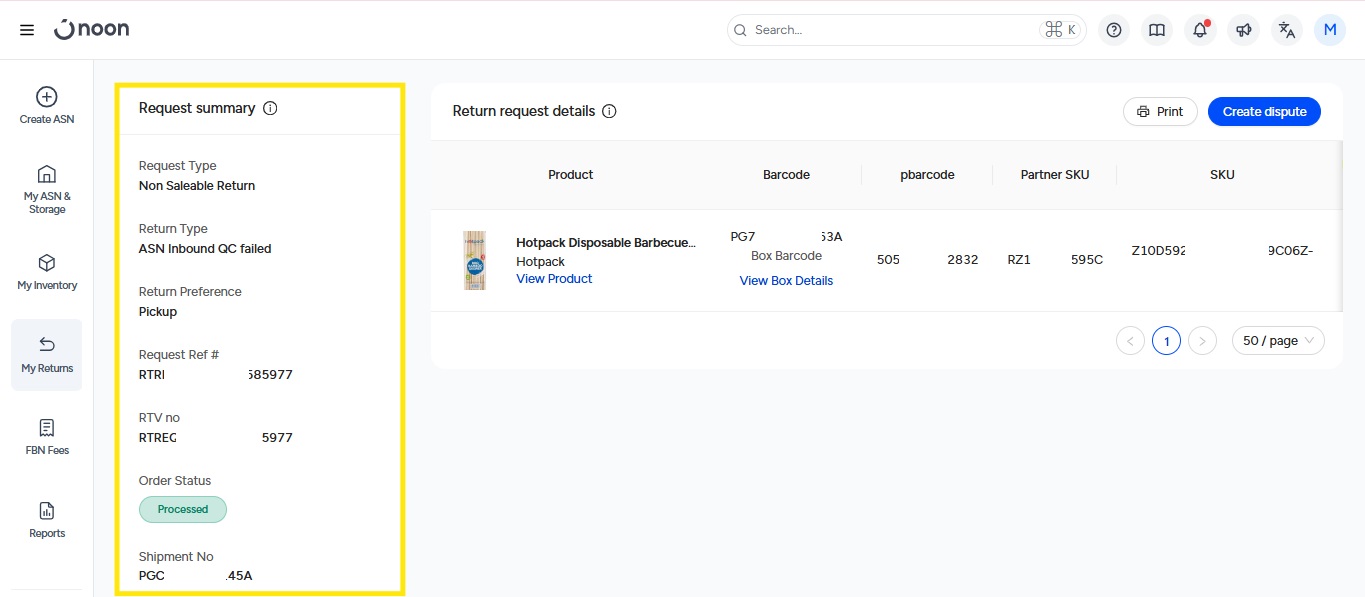Go to the previous page arrow

[1130, 341]
